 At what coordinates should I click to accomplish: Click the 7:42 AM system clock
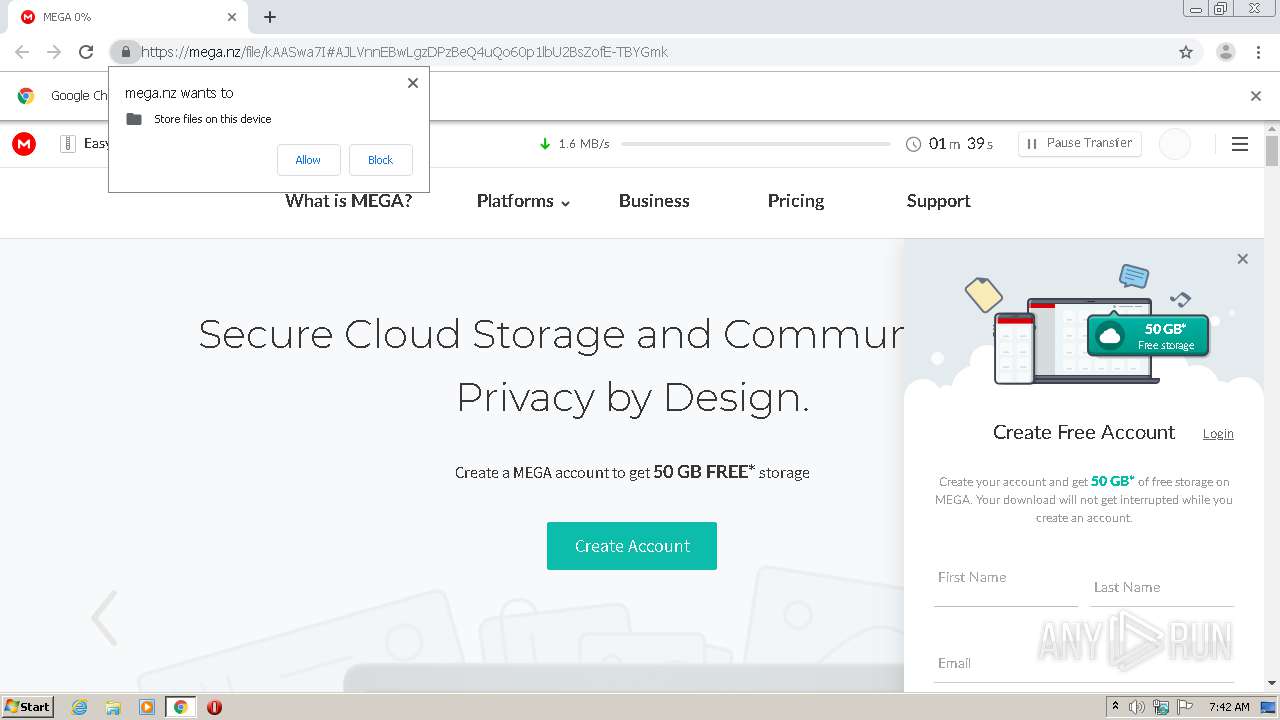(1229, 707)
